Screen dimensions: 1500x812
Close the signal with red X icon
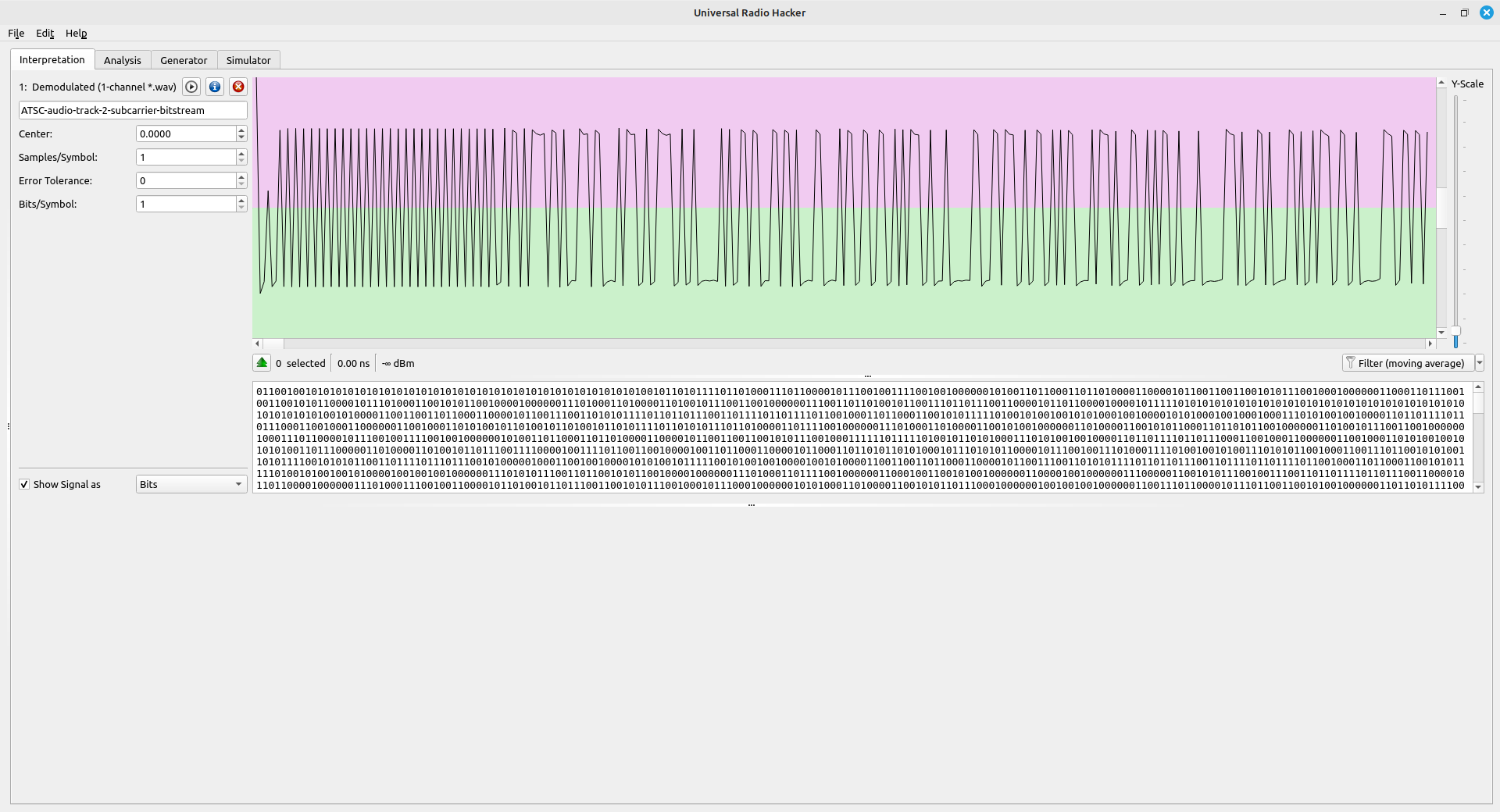(238, 87)
